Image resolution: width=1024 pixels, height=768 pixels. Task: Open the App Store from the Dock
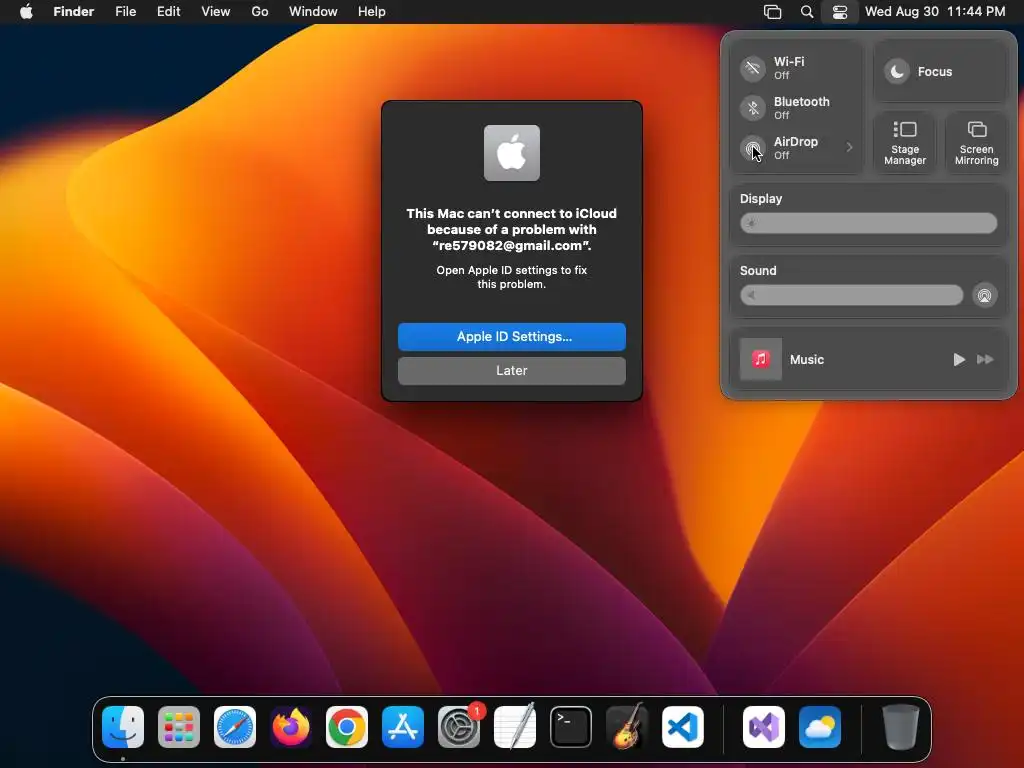click(x=403, y=727)
